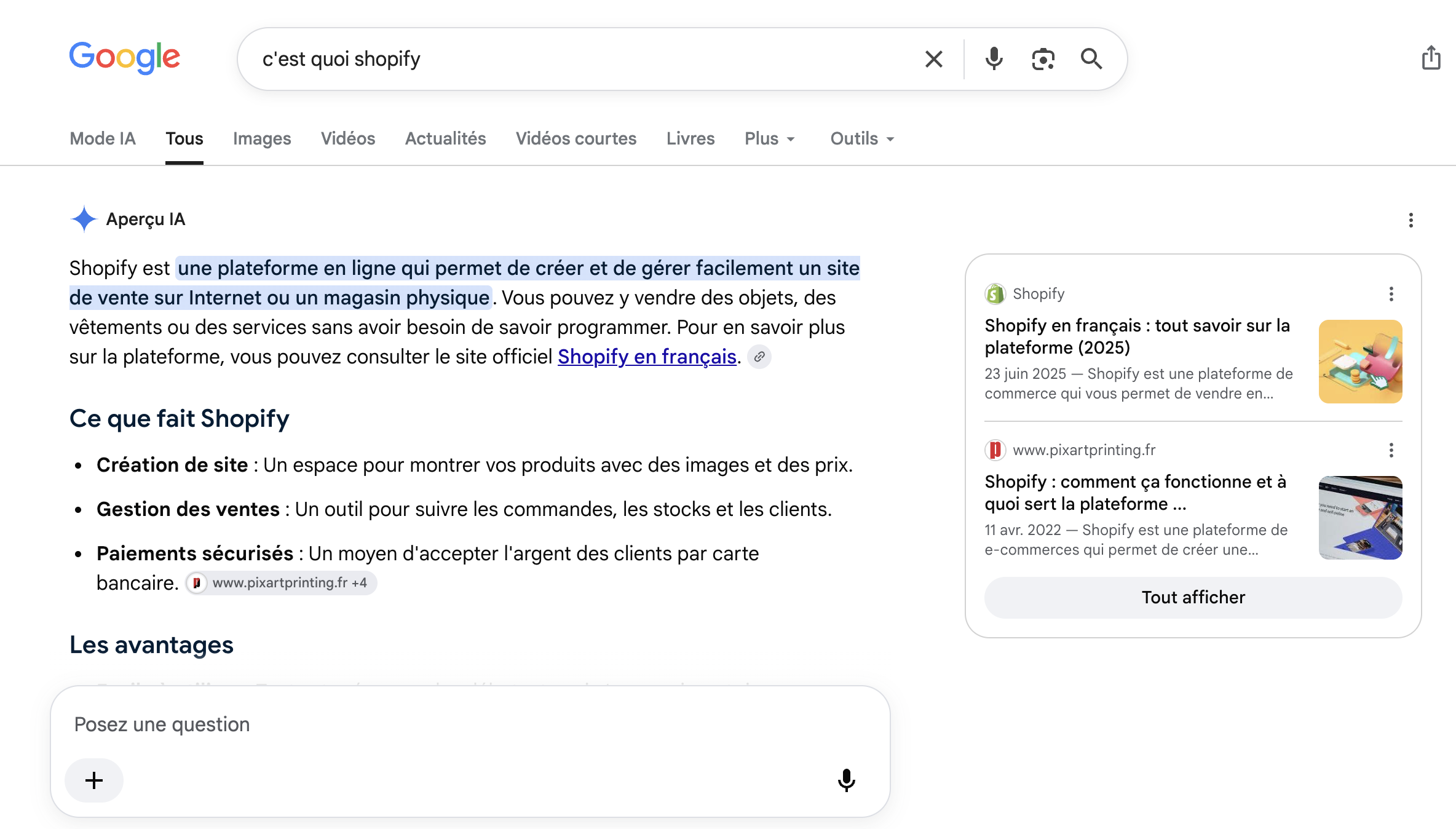Click the 11 avr. 2022 snippet text
This screenshot has width=1456, height=829.
(x=1136, y=540)
